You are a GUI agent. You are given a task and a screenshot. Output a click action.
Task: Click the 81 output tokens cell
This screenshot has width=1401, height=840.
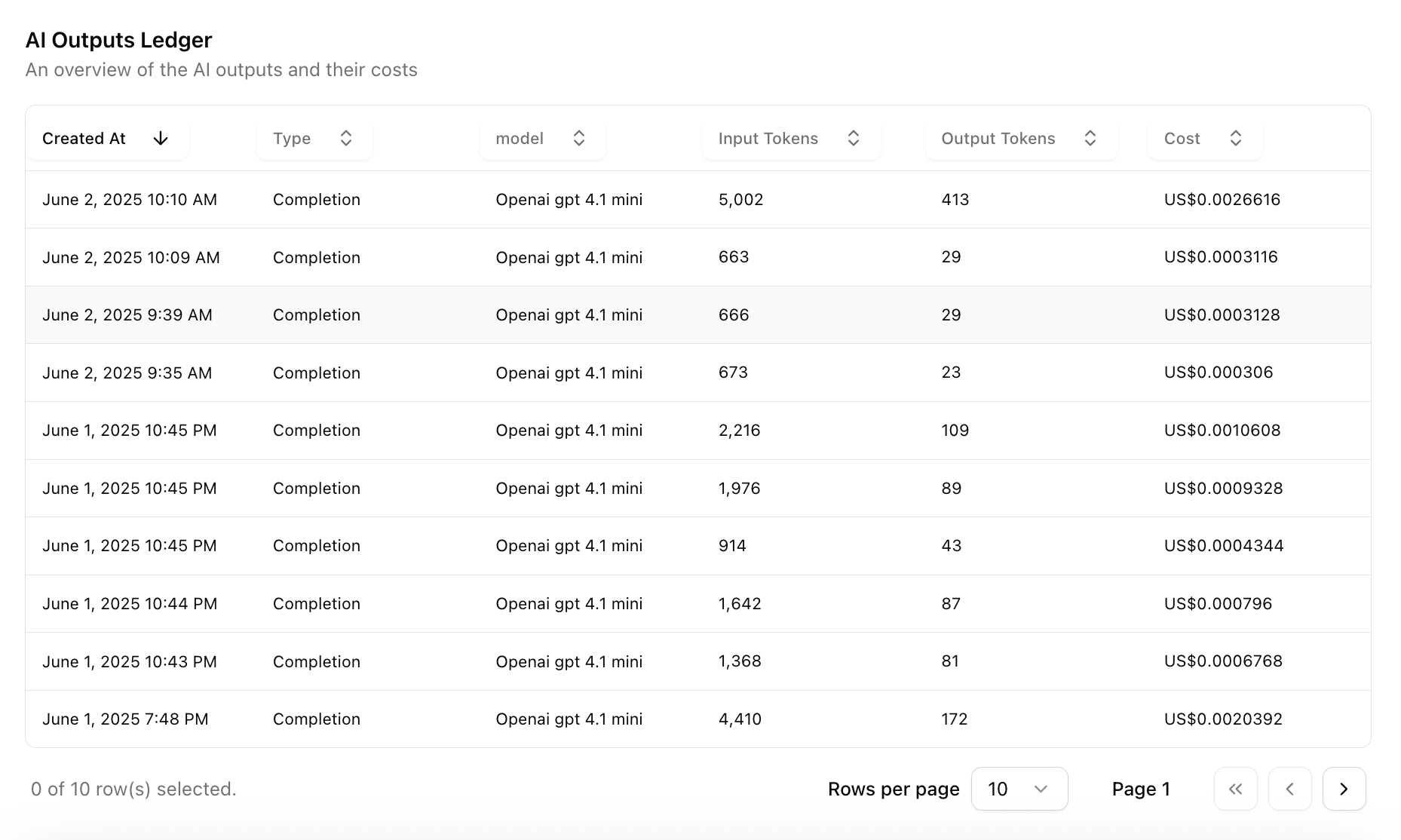pyautogui.click(x=950, y=661)
